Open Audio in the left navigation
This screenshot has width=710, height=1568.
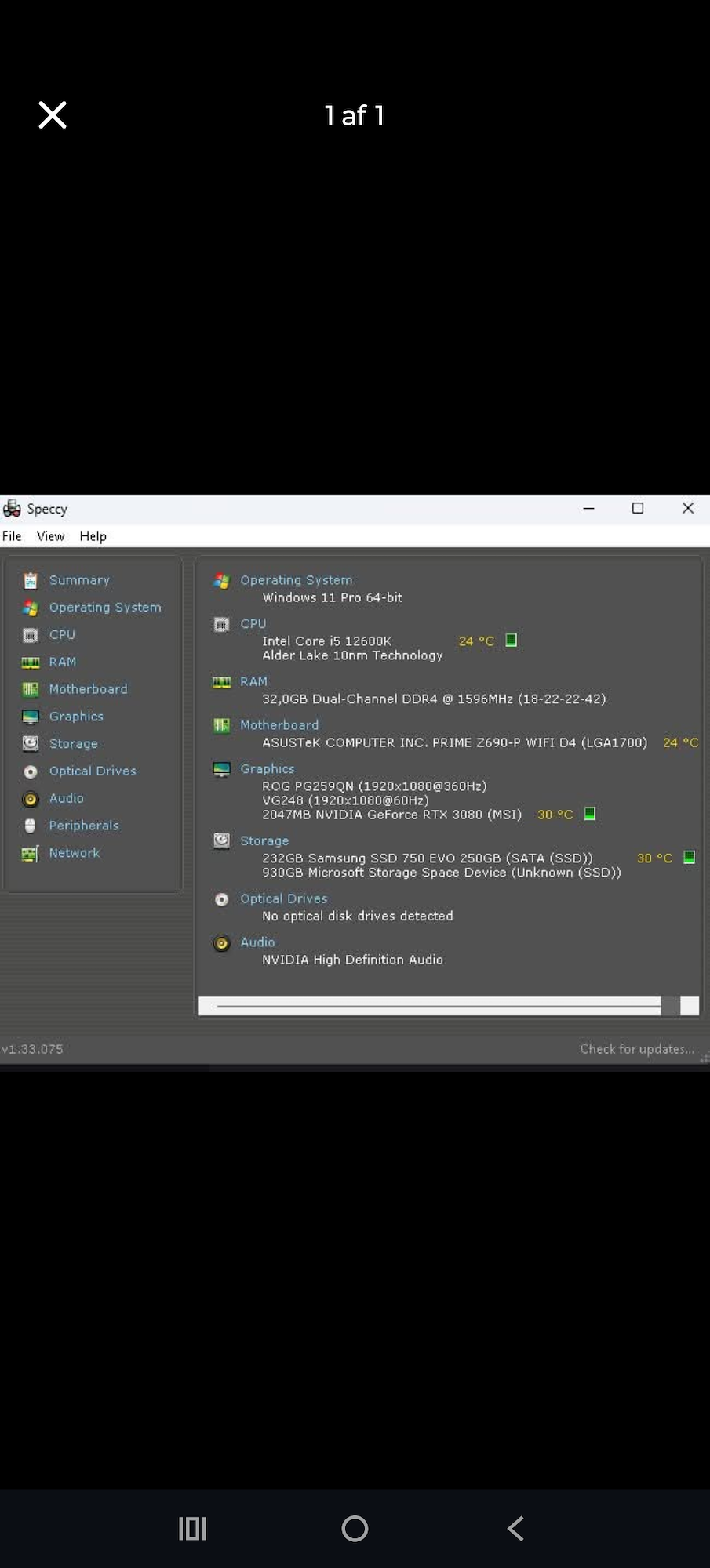coord(66,798)
